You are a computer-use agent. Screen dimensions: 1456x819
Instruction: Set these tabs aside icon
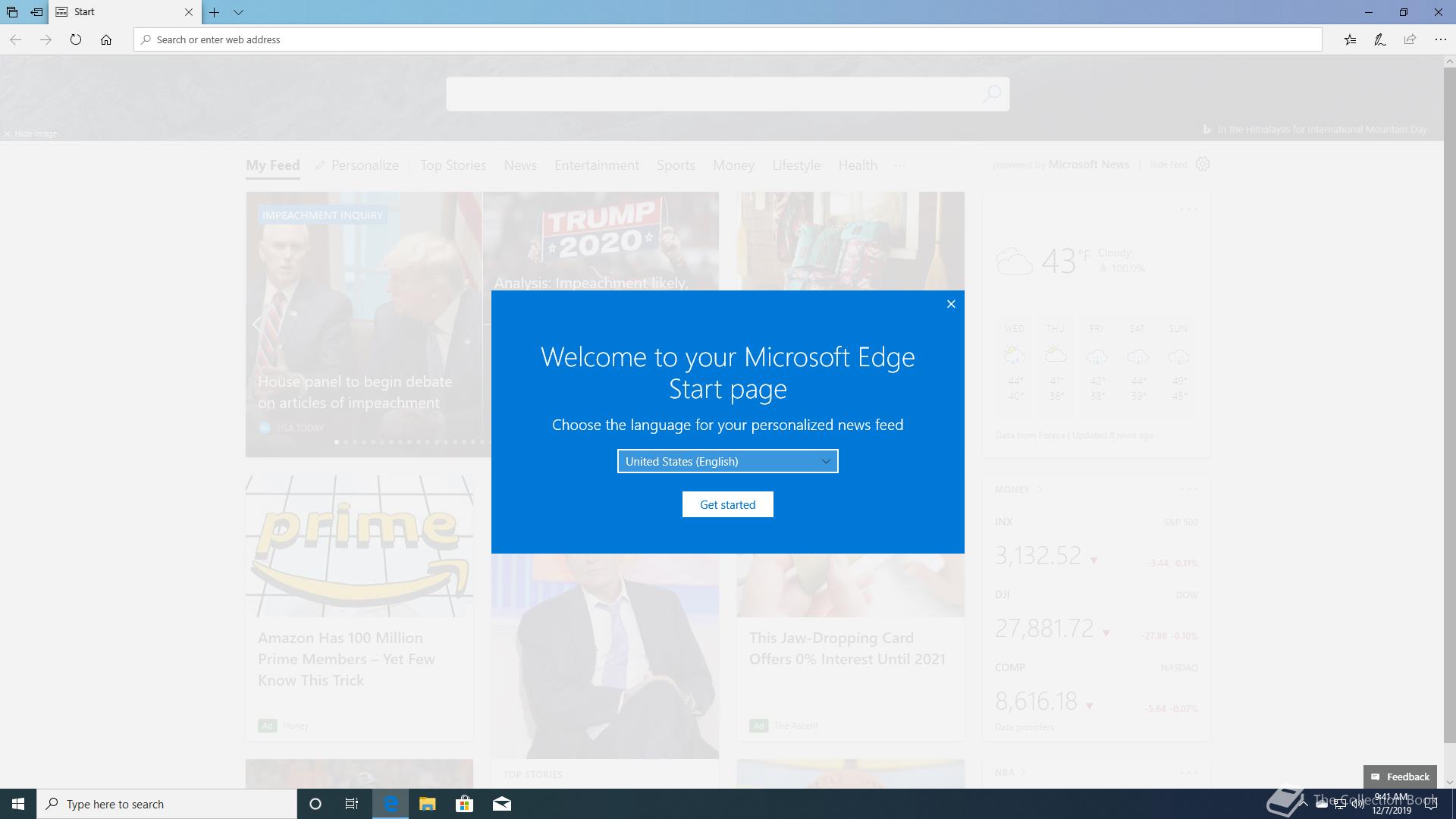(36, 12)
